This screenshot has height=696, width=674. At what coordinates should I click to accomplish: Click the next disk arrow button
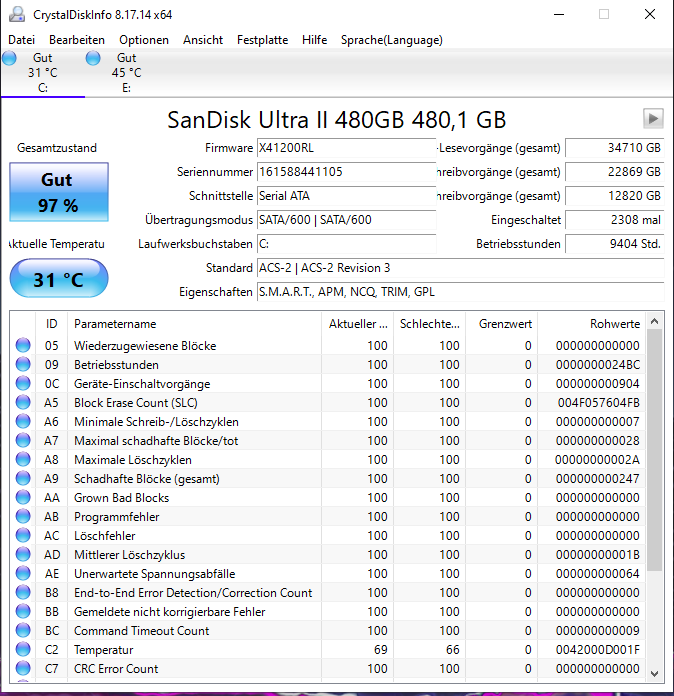click(653, 119)
